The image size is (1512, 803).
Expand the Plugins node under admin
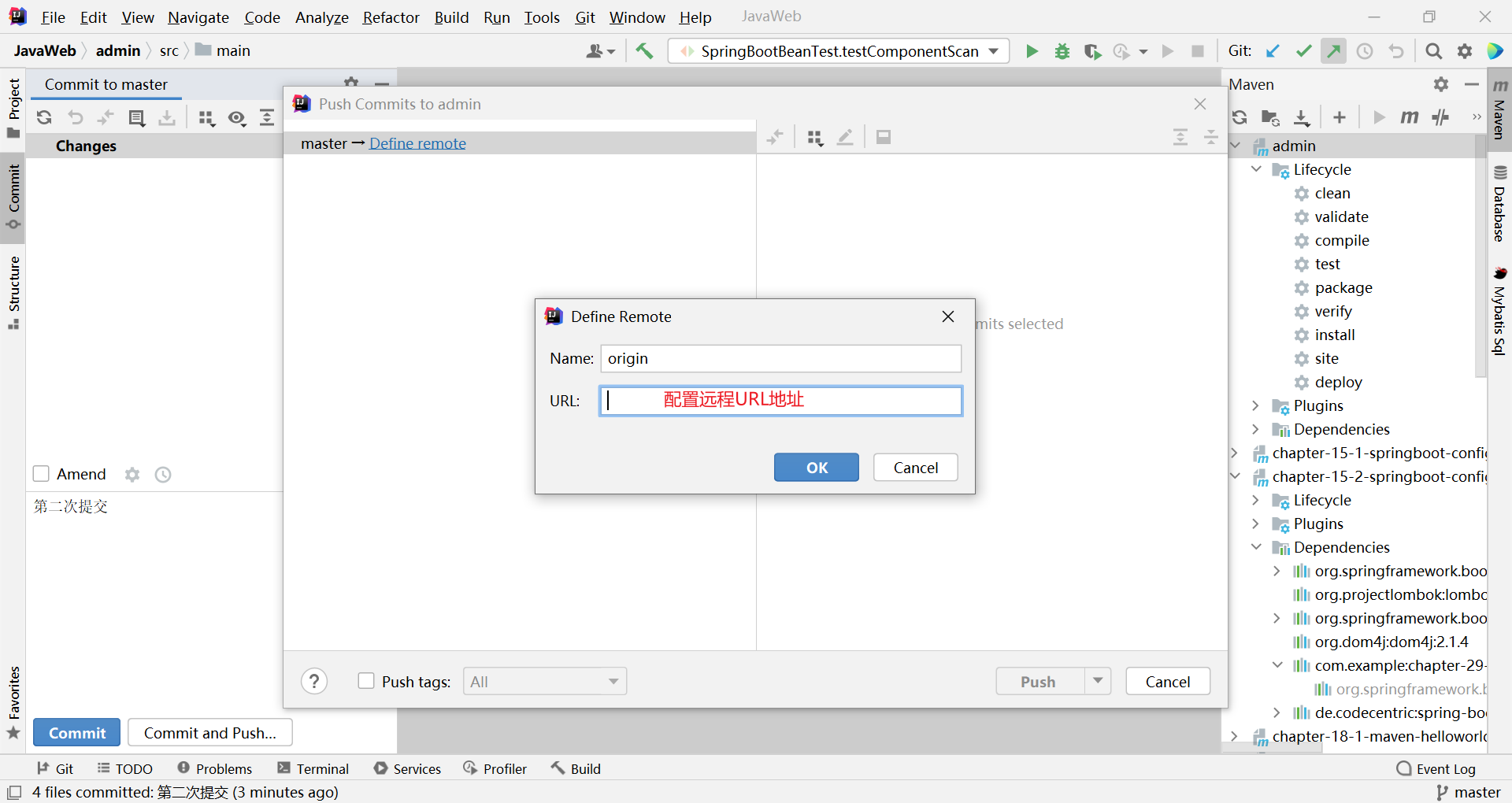coord(1256,405)
